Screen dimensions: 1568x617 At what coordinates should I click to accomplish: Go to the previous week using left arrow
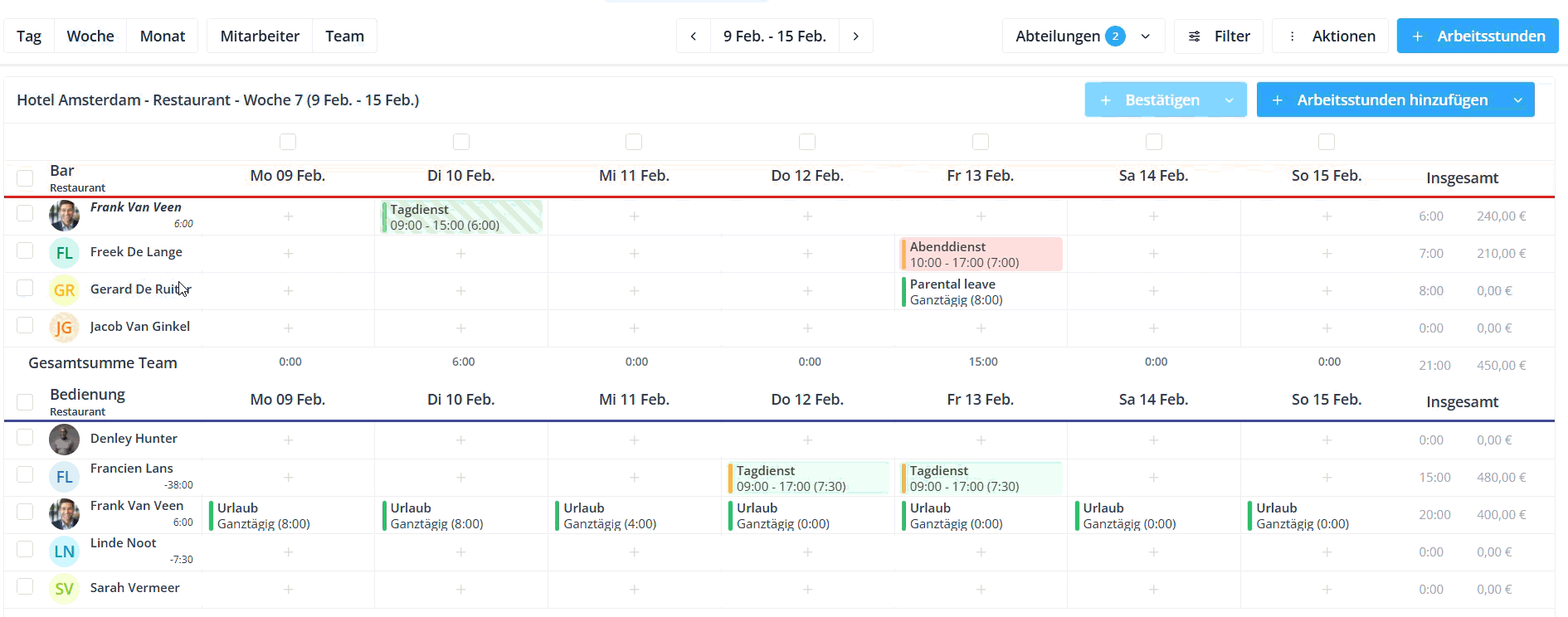[694, 36]
